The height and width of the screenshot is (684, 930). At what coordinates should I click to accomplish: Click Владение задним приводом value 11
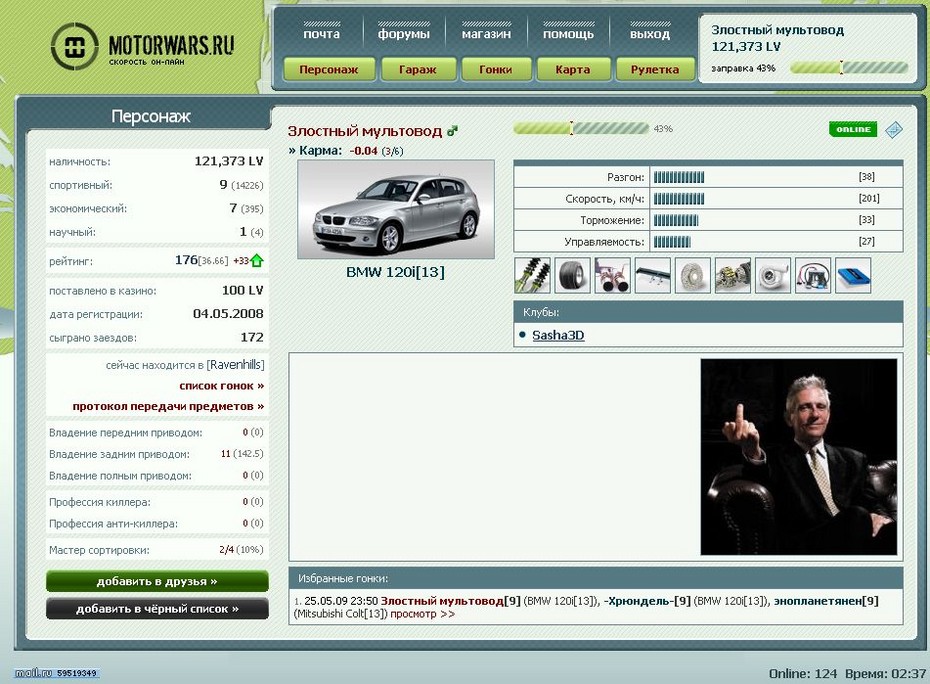click(225, 454)
